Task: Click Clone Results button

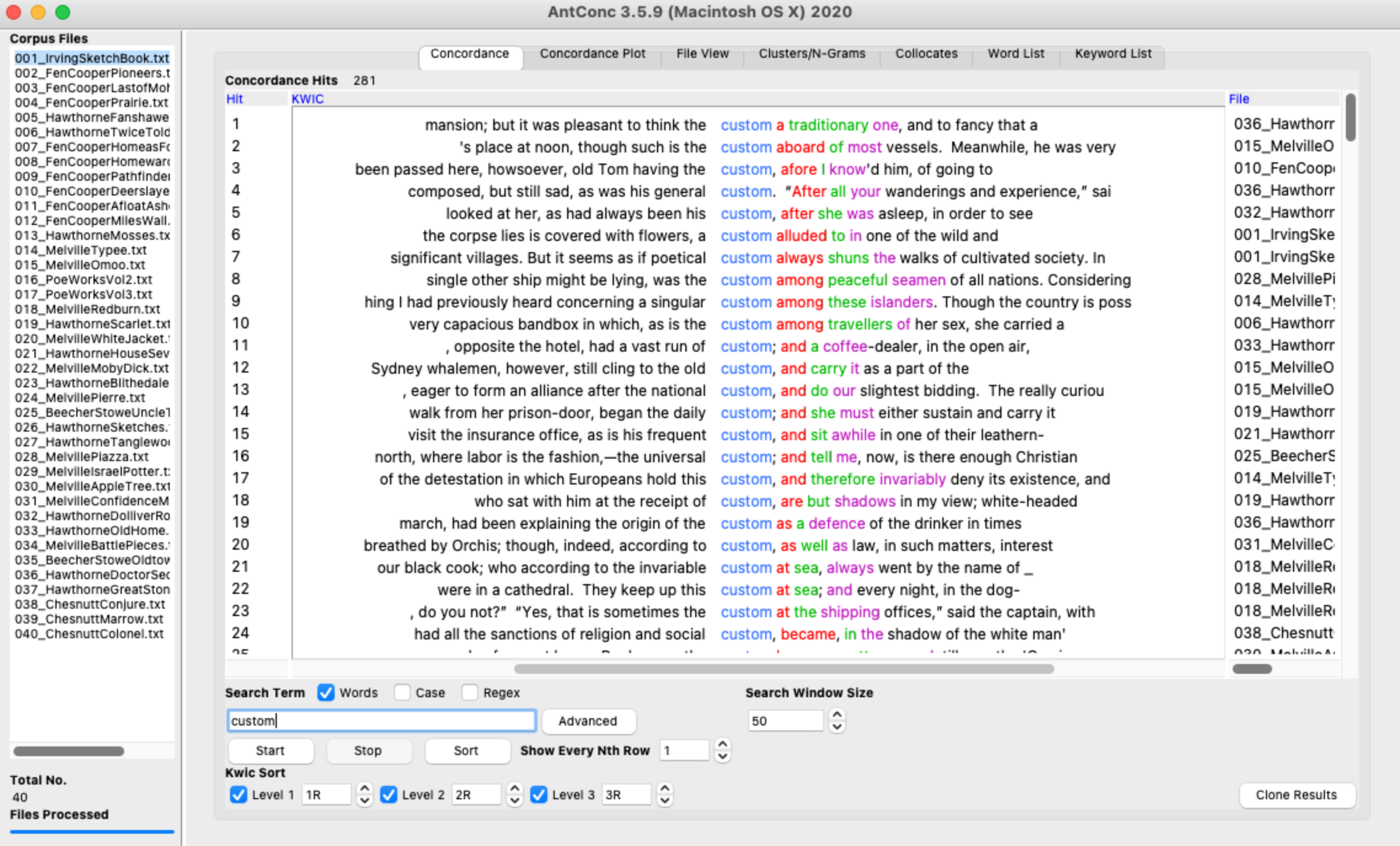Action: (1296, 795)
